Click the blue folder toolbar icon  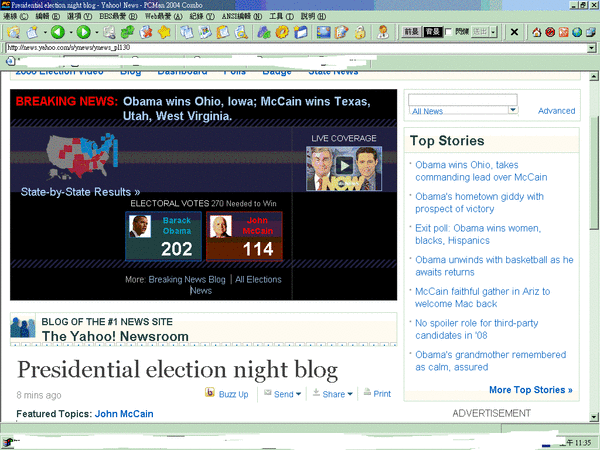point(301,32)
